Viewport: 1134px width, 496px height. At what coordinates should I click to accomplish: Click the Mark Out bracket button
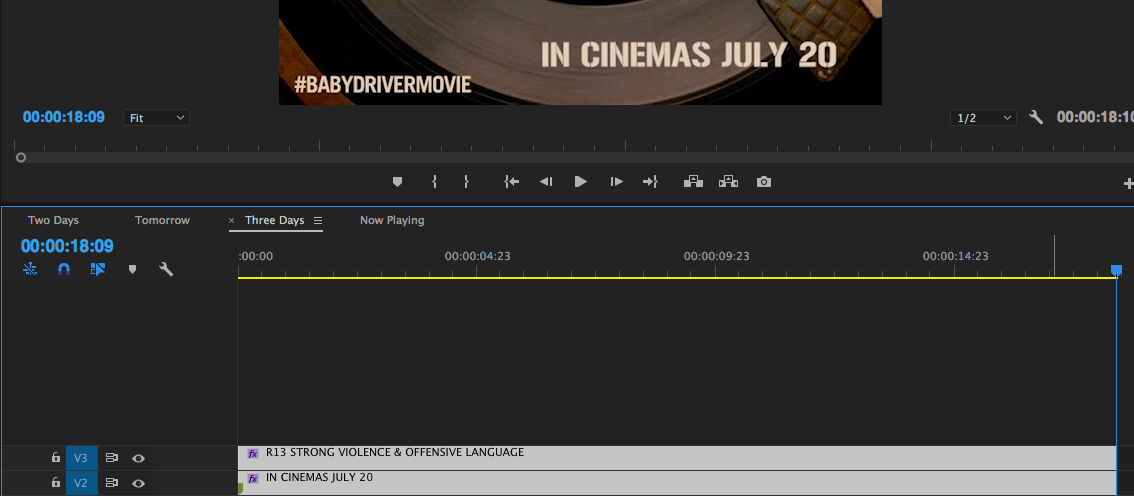466,182
